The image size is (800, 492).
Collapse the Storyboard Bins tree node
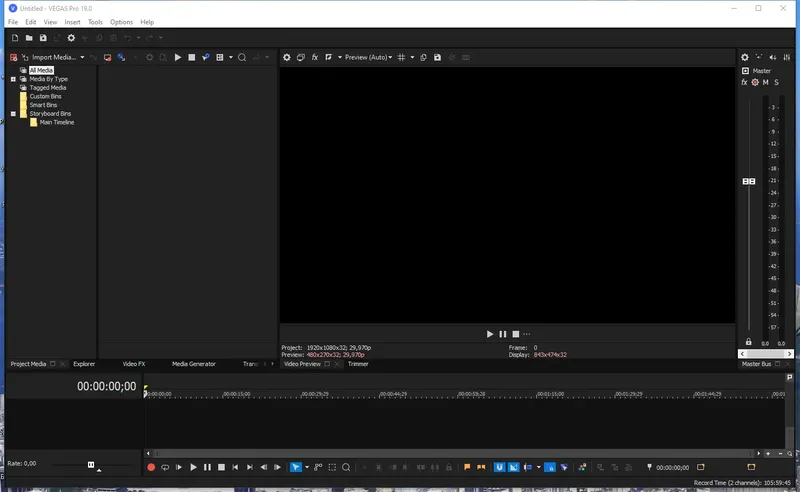pyautogui.click(x=13, y=114)
